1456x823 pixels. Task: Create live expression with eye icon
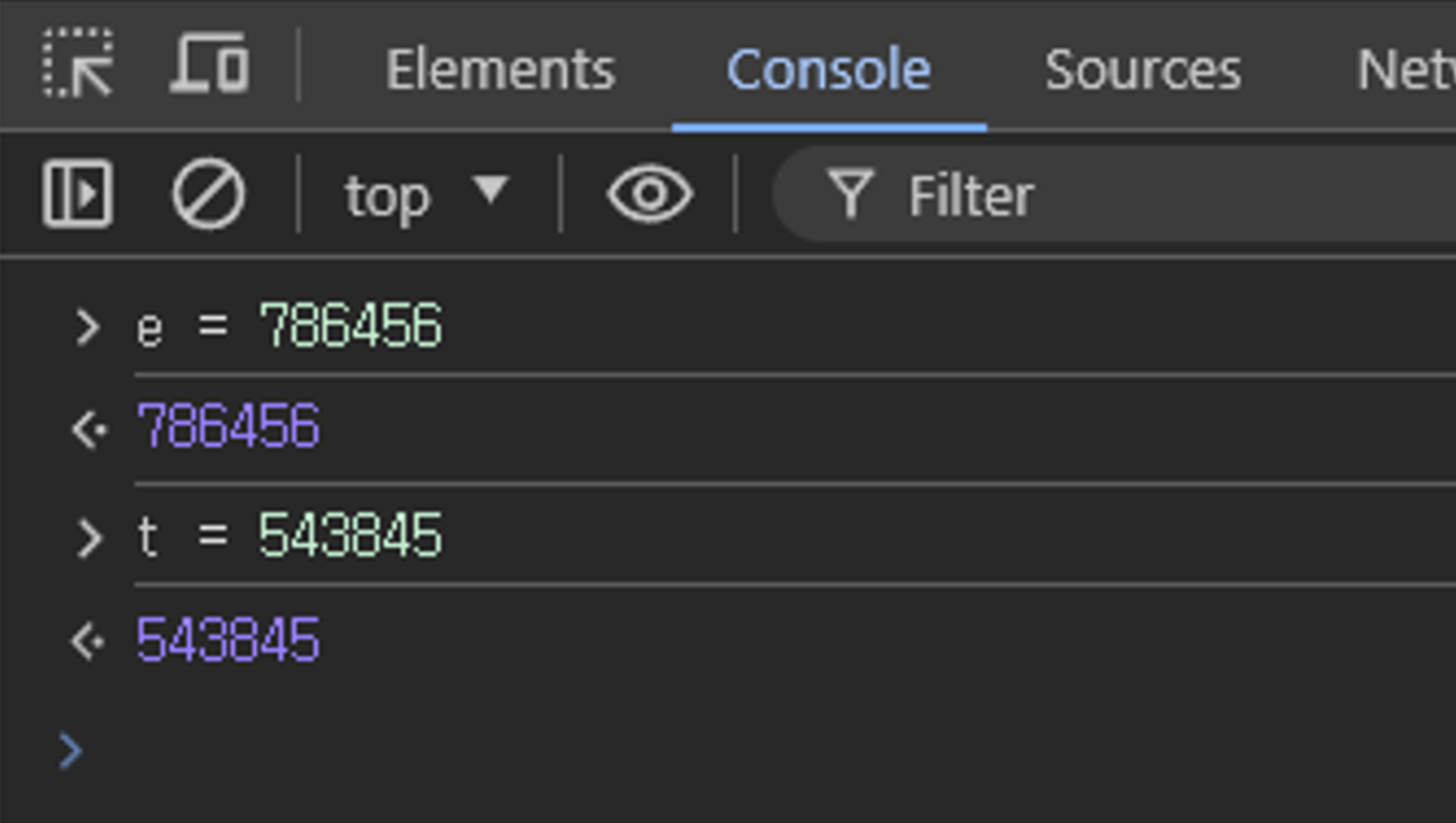click(649, 195)
